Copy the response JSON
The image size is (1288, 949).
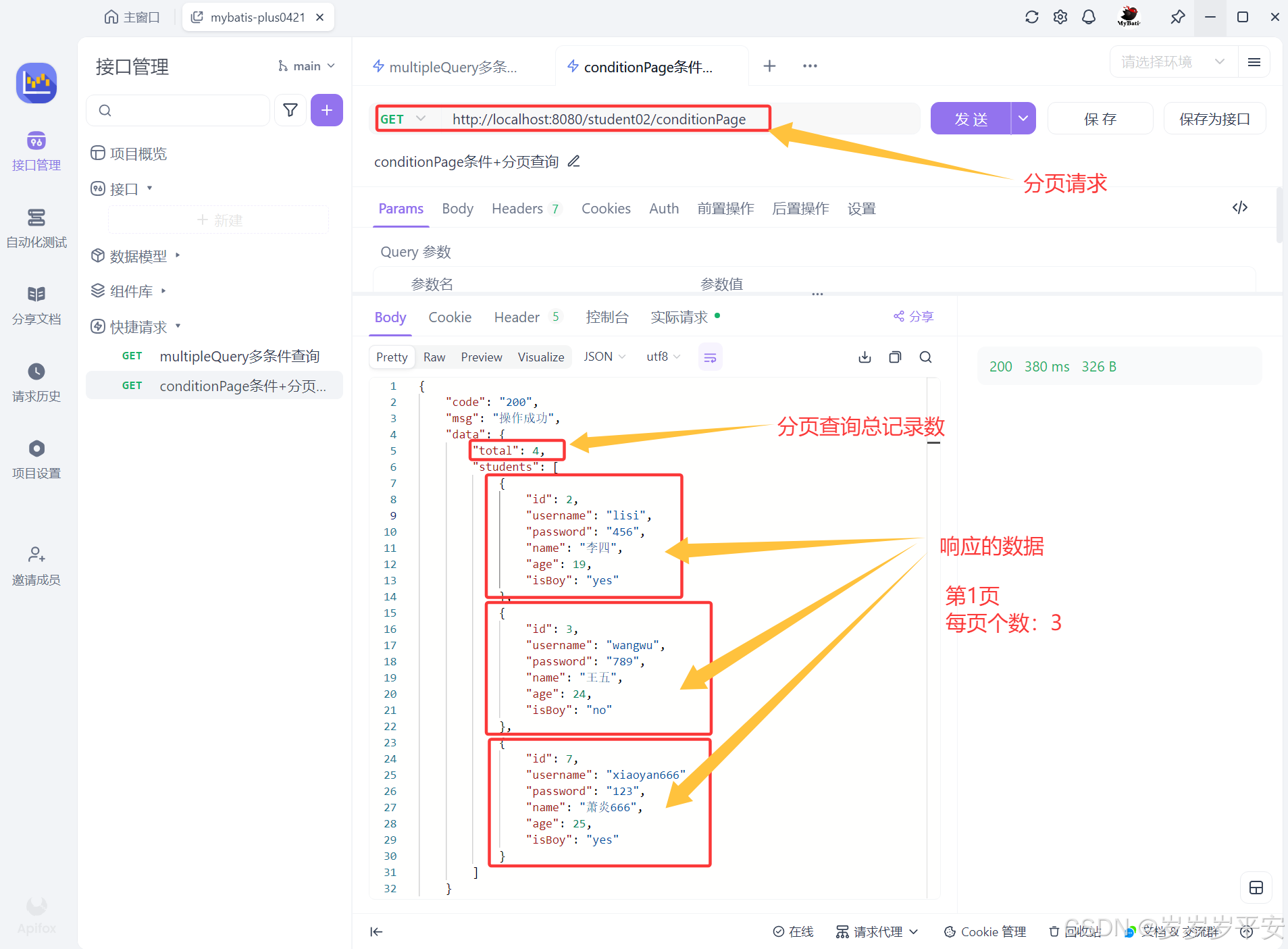[x=895, y=357]
